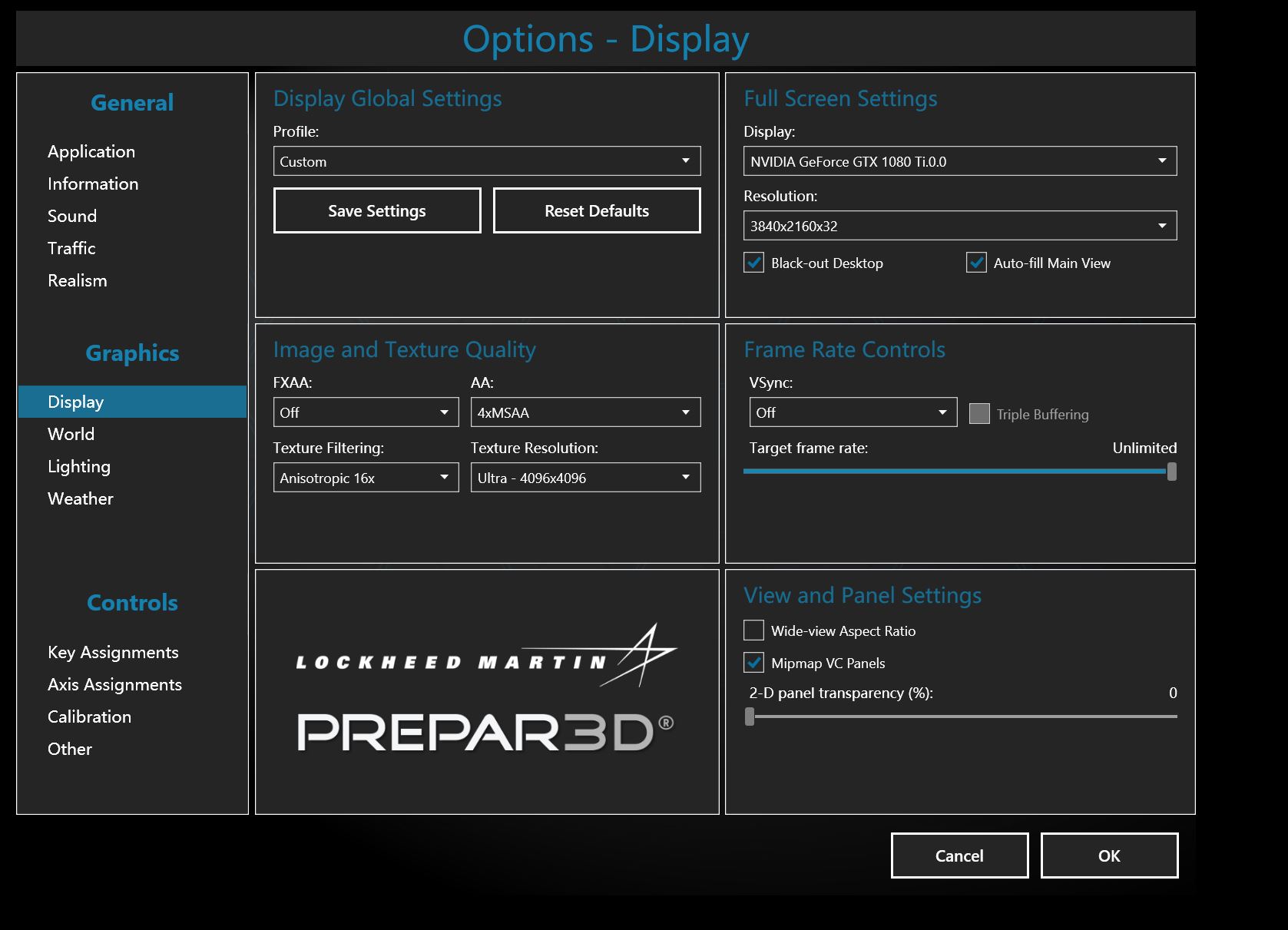Change the Texture Filtering dropdown
1288x930 pixels.
pyautogui.click(x=366, y=478)
